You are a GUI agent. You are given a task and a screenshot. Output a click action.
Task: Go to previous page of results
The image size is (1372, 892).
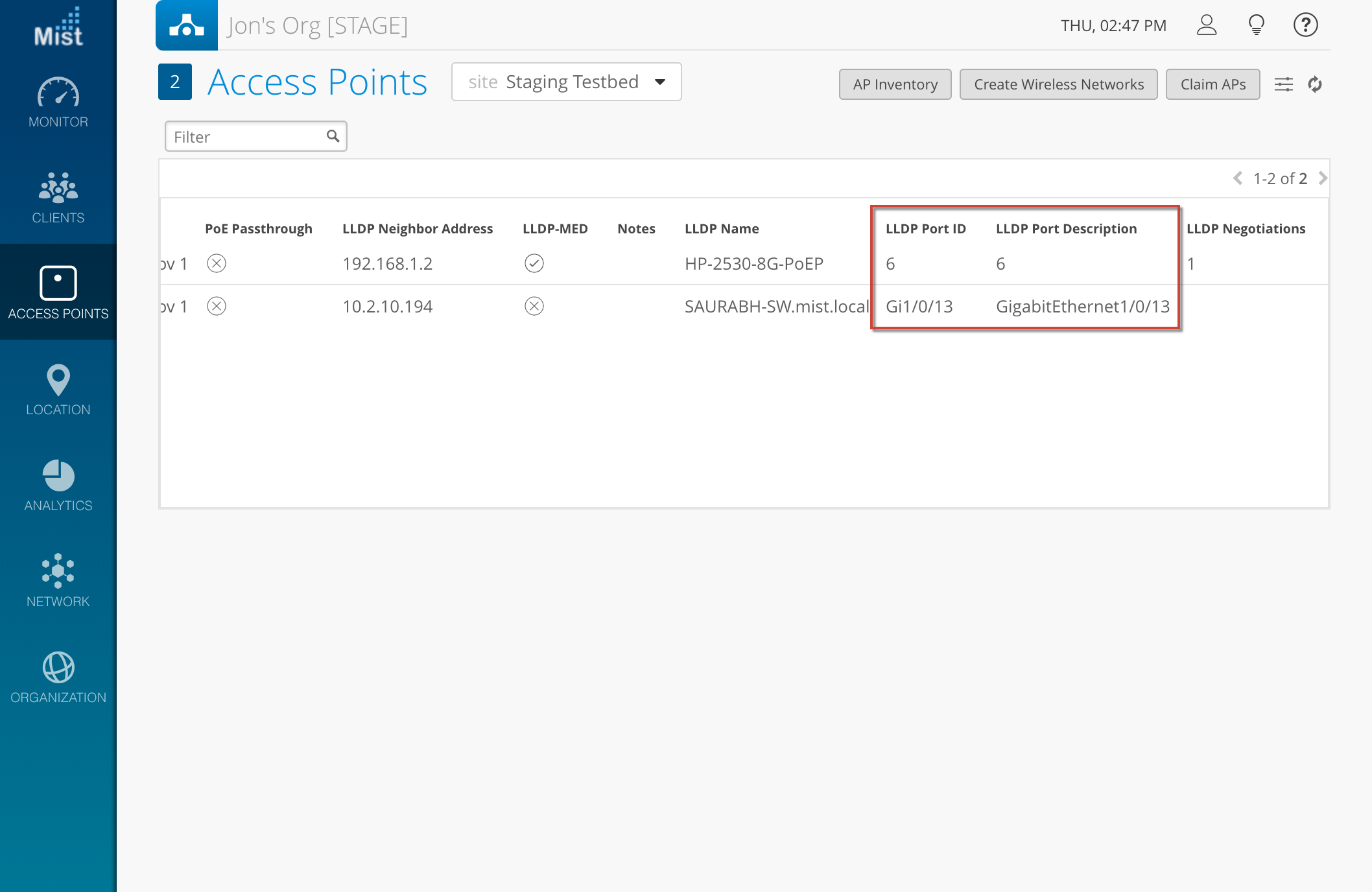coord(1238,178)
